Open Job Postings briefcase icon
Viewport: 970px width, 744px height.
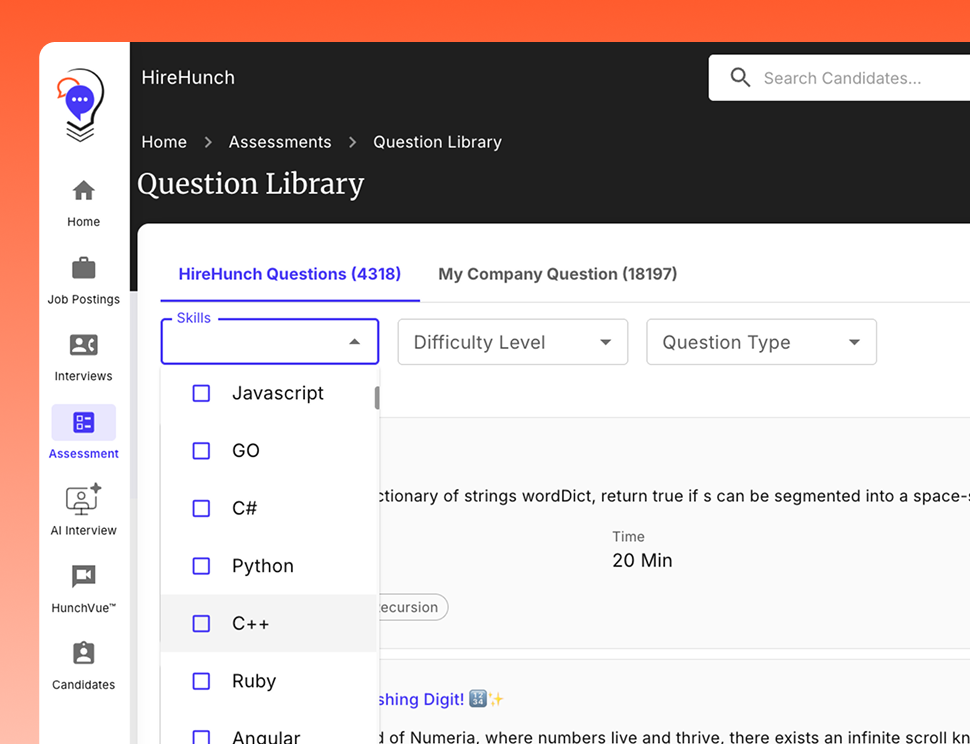(84, 268)
